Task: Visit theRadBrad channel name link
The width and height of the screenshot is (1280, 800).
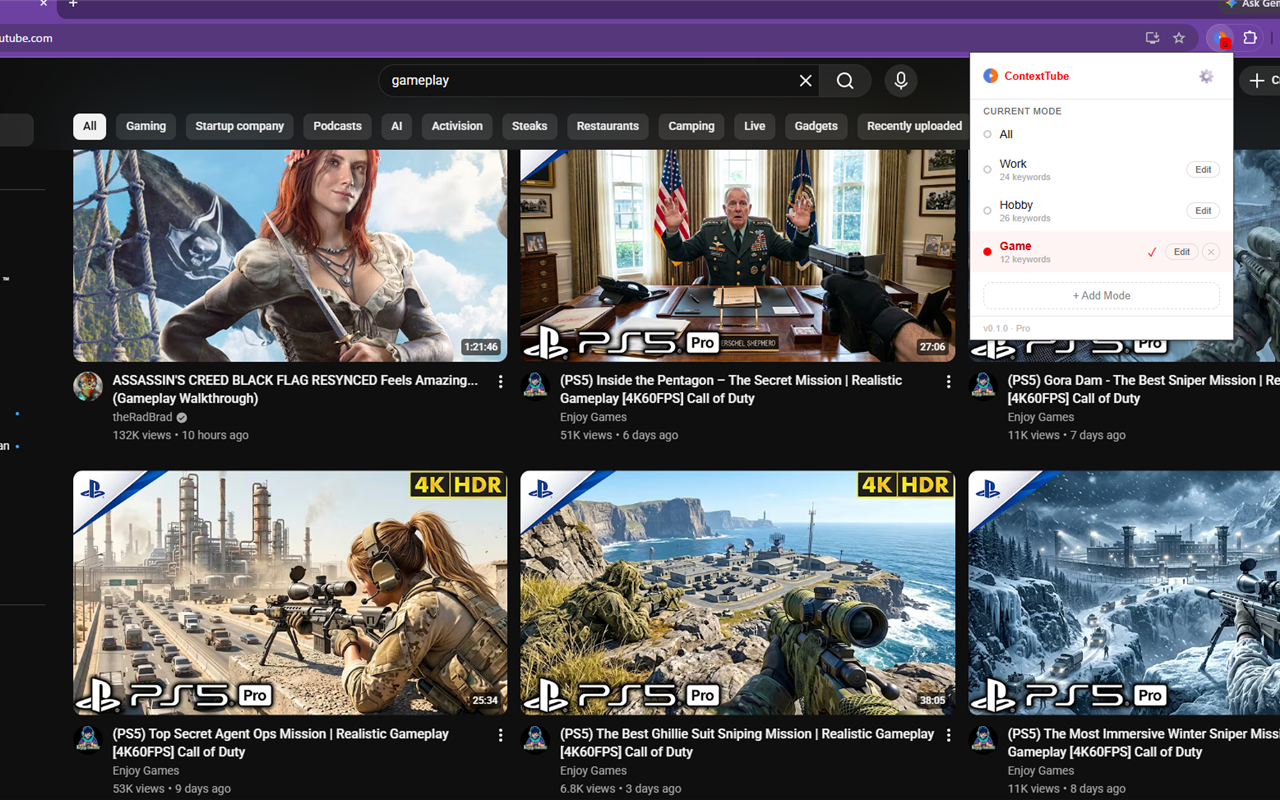Action: click(x=143, y=417)
